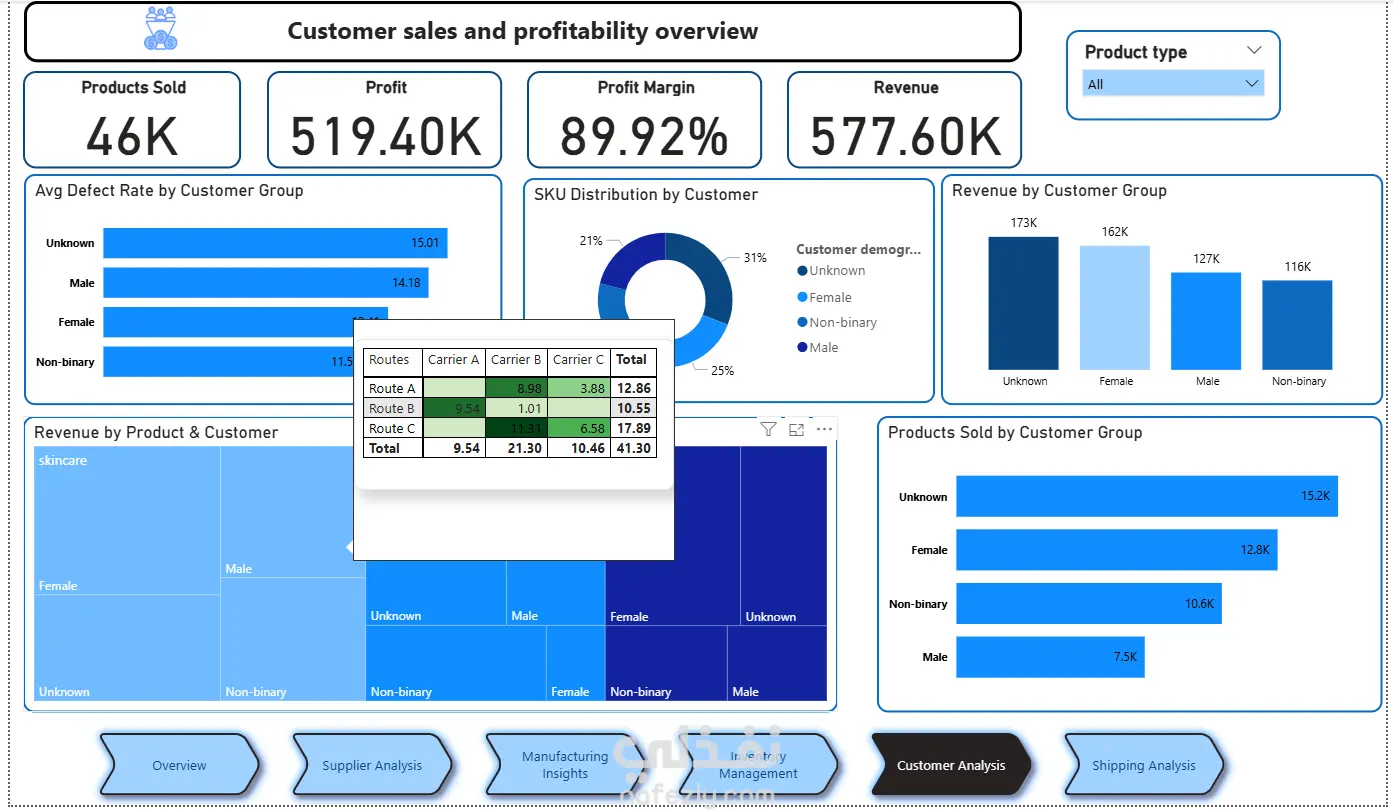The image size is (1393, 811).
Task: Open the Product type 'All' dropdown
Action: [x=1173, y=84]
